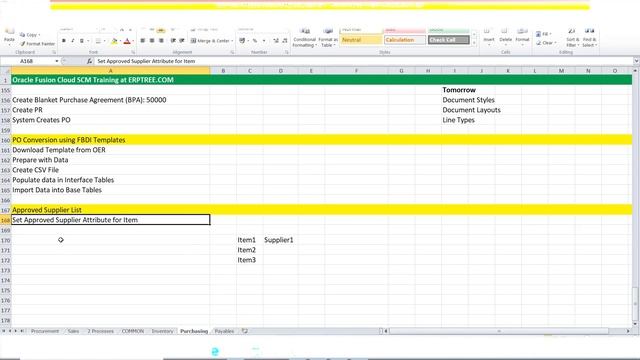Increase the indent
The width and height of the screenshot is (640, 360).
182,41
